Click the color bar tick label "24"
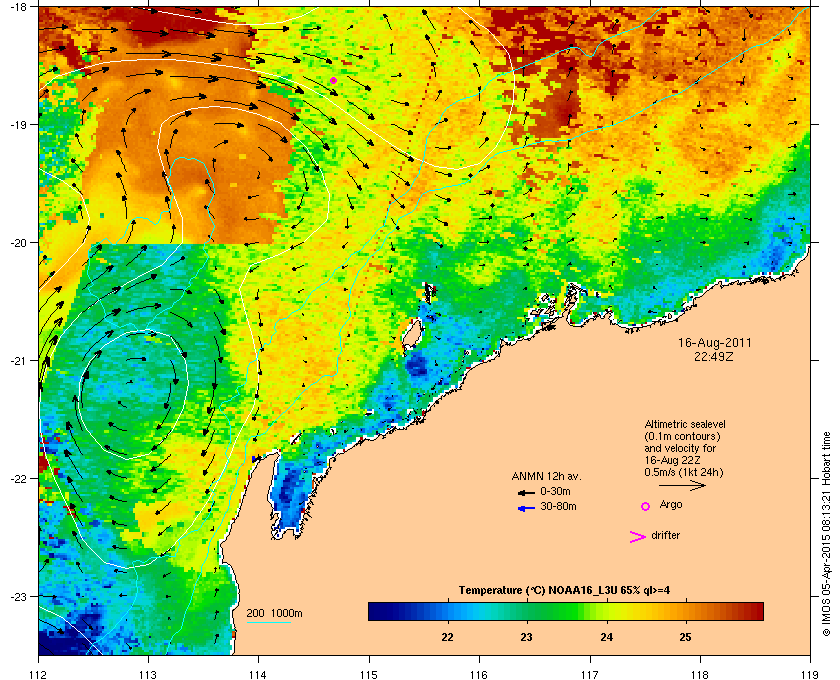The width and height of the screenshot is (840, 680). (606, 638)
